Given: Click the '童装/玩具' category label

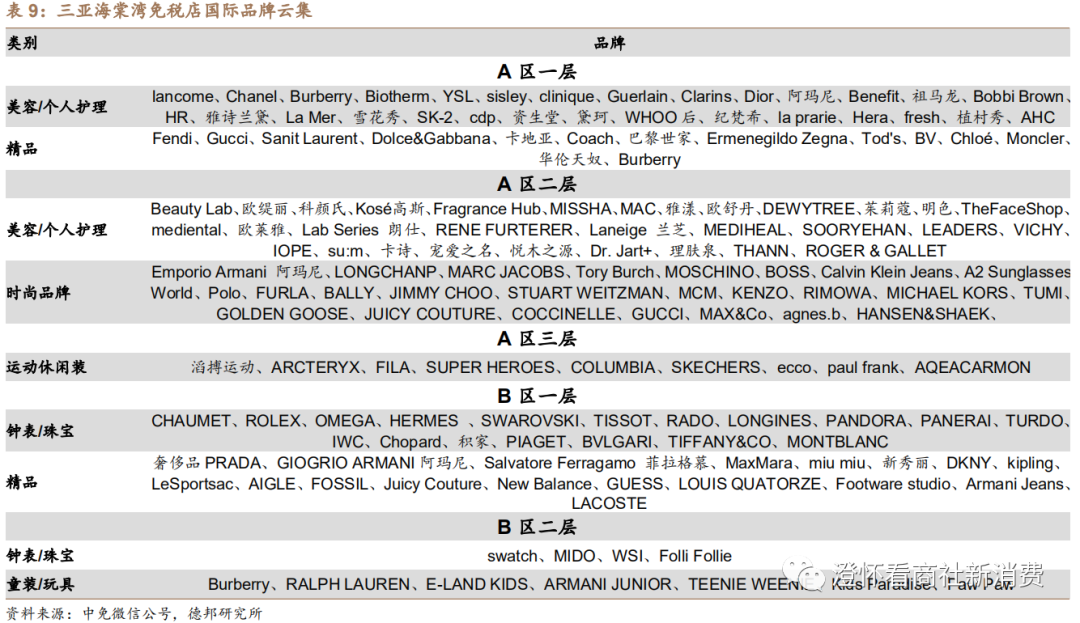Looking at the screenshot, I should coord(40,584).
